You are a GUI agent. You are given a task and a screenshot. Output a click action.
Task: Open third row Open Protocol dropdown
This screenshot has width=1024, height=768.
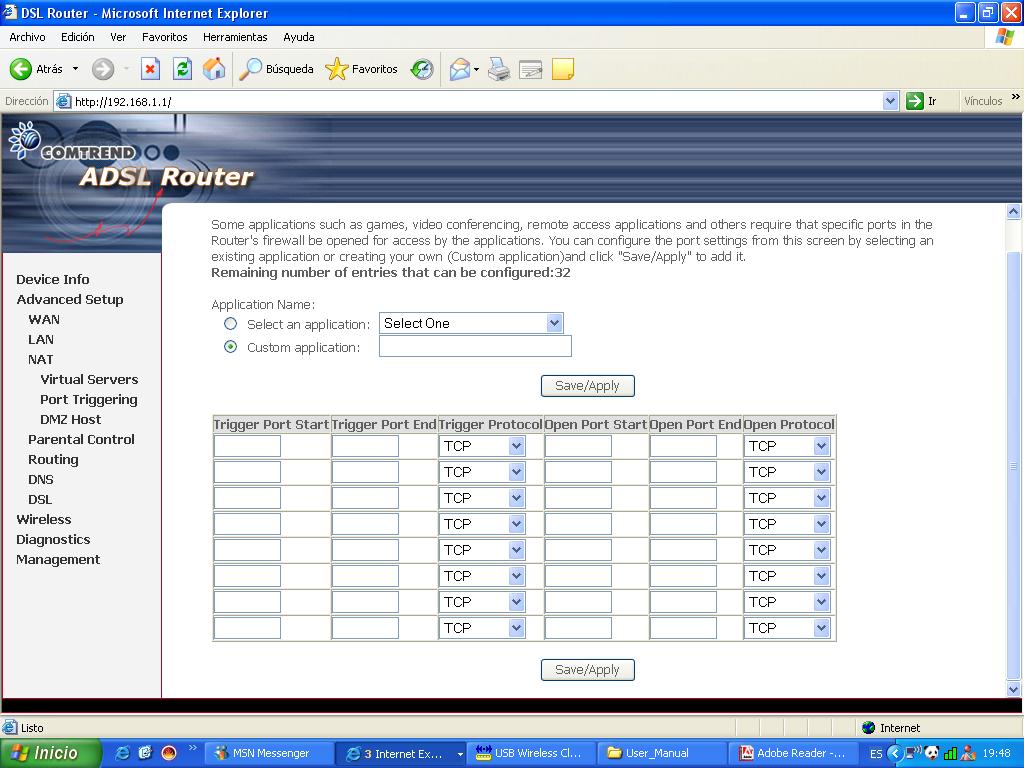tap(787, 498)
